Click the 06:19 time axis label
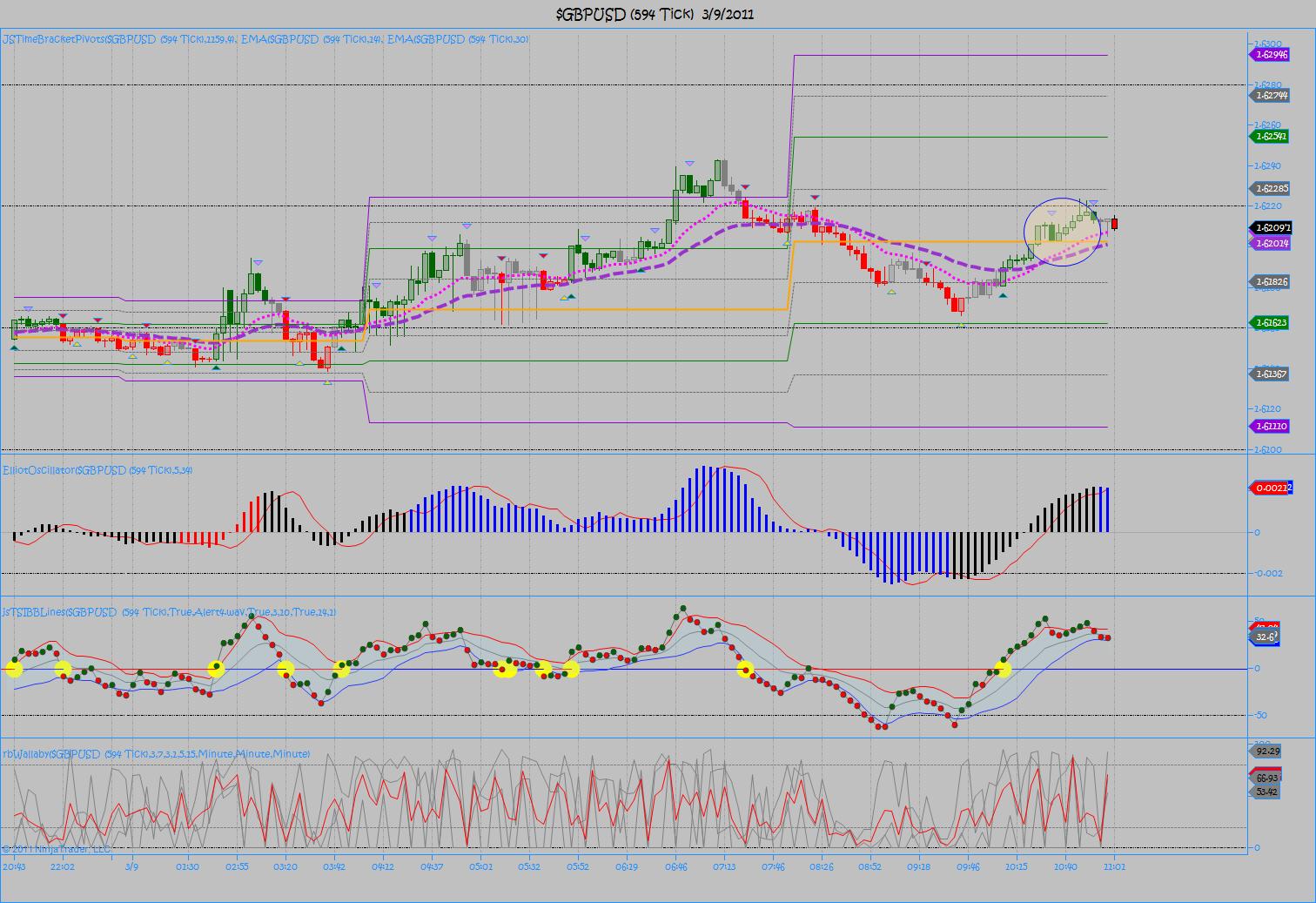This screenshot has width=1316, height=903. click(x=627, y=866)
